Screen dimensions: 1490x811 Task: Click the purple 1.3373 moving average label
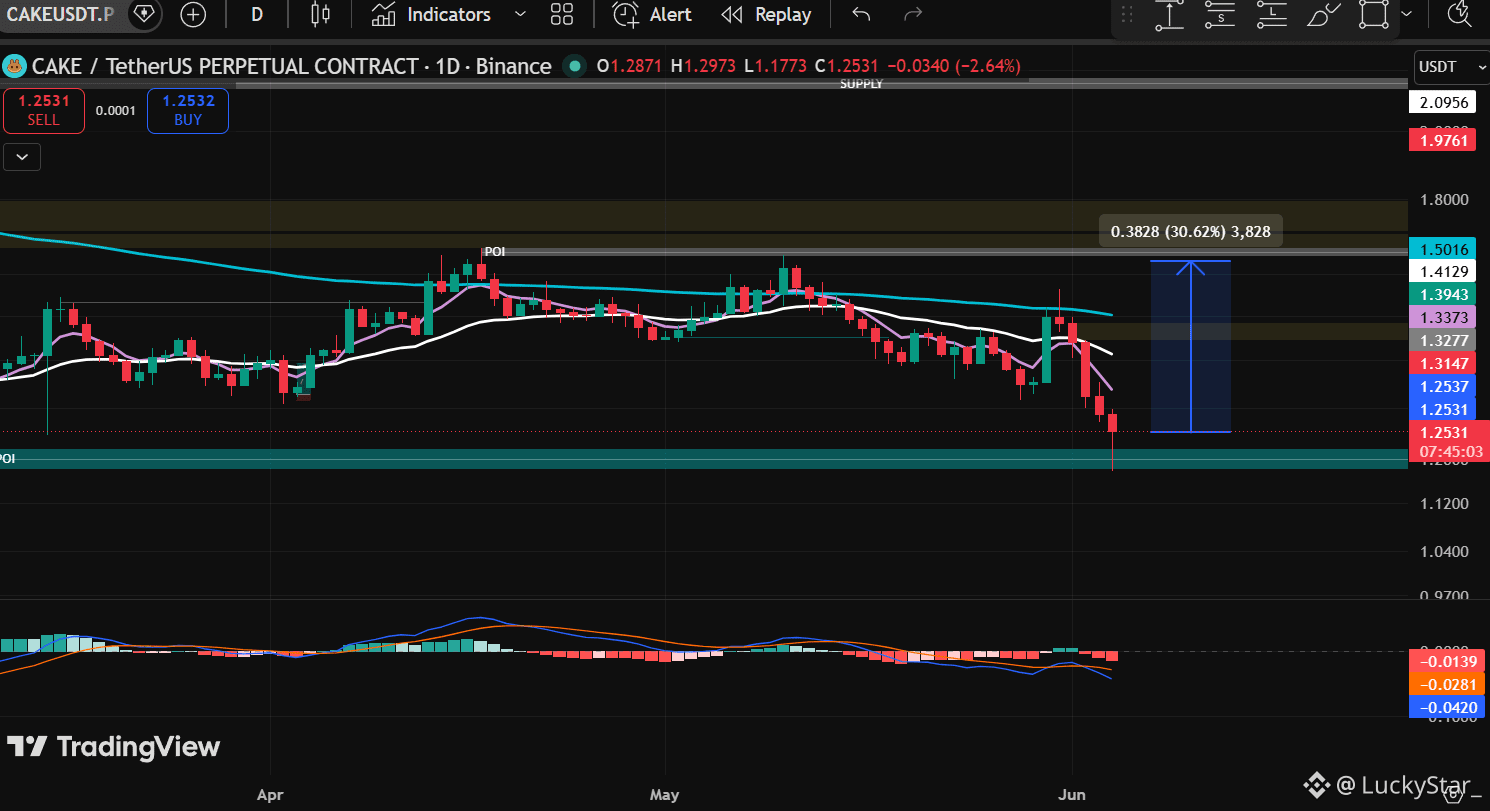click(x=1443, y=317)
